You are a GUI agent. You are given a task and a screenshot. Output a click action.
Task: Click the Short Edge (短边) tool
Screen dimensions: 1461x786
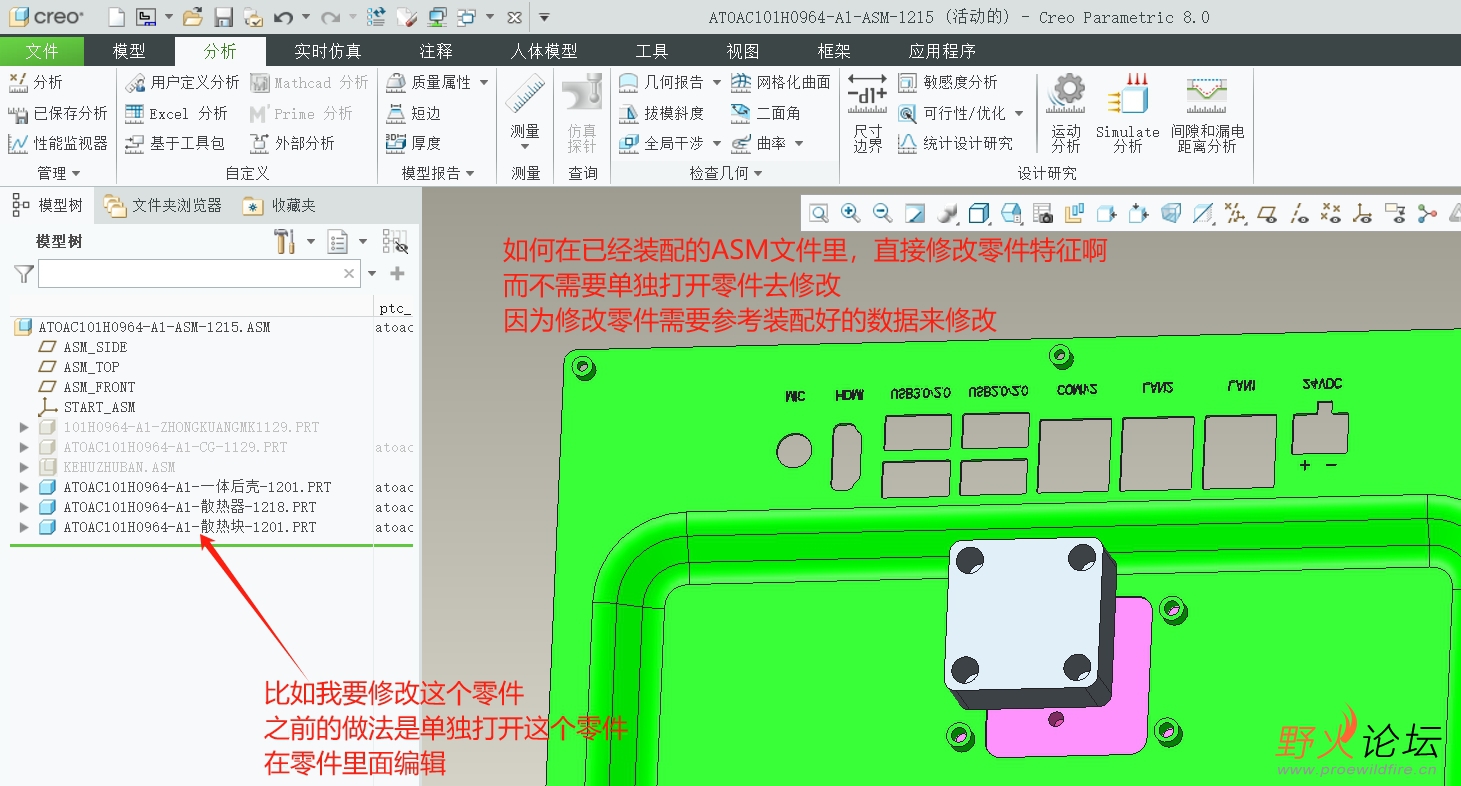click(413, 113)
